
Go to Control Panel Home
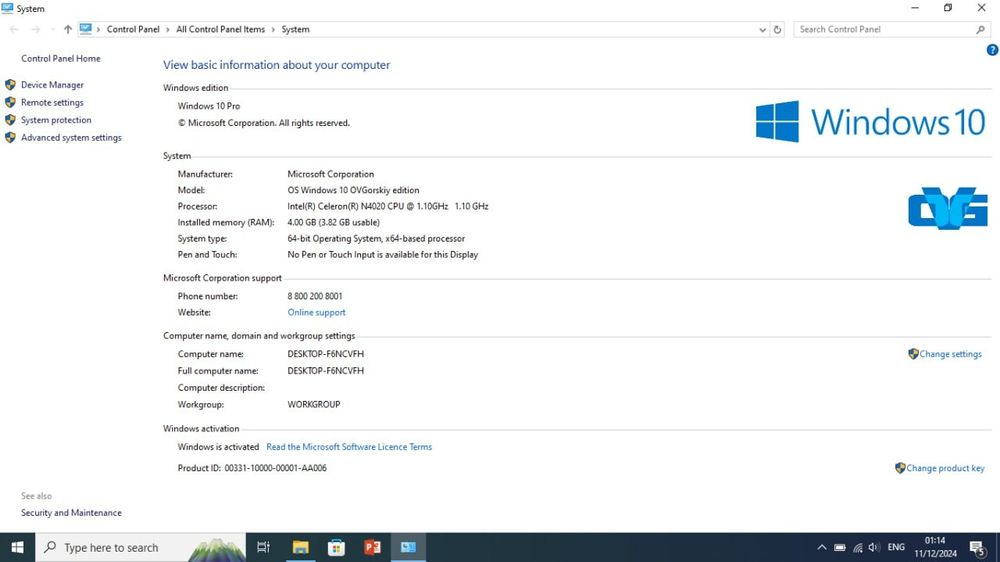point(61,59)
